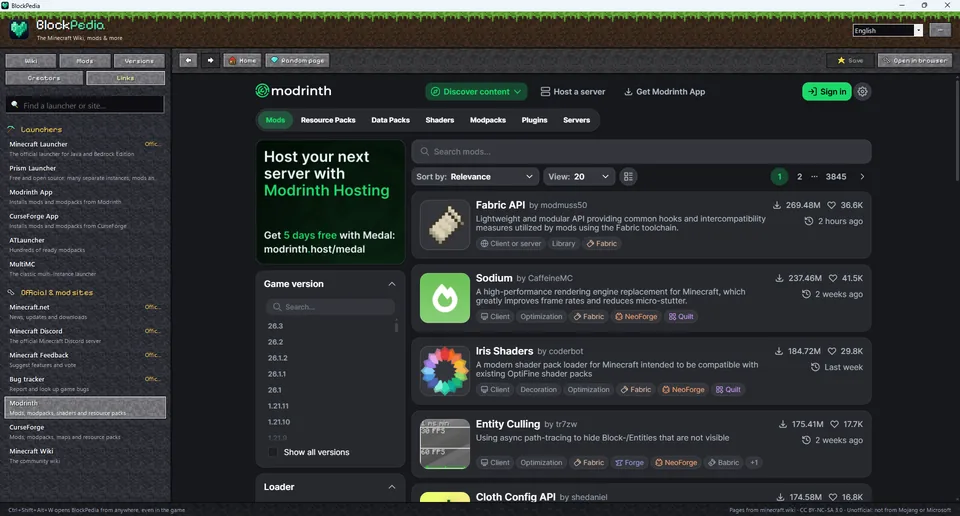Click the NeoForge tag on Iris Shaders

[683, 389]
